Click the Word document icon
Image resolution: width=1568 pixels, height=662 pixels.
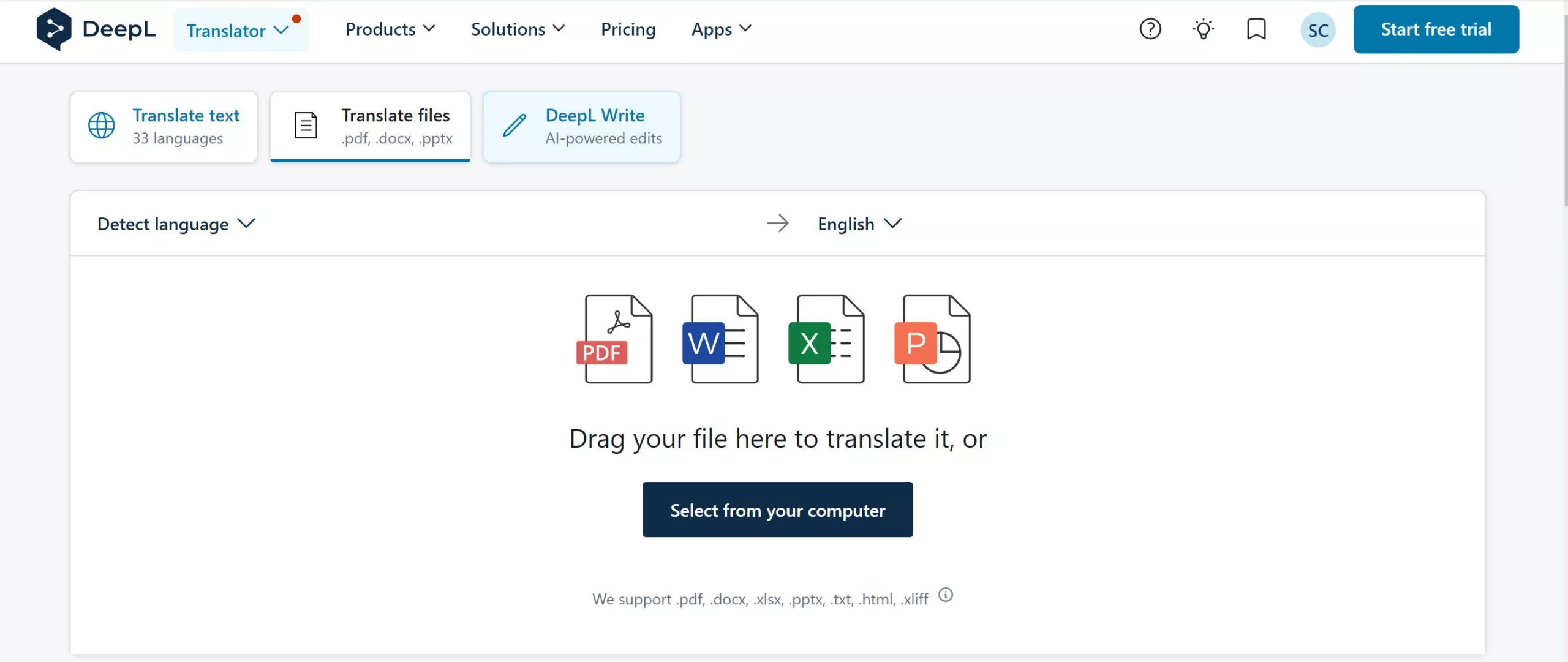click(721, 339)
